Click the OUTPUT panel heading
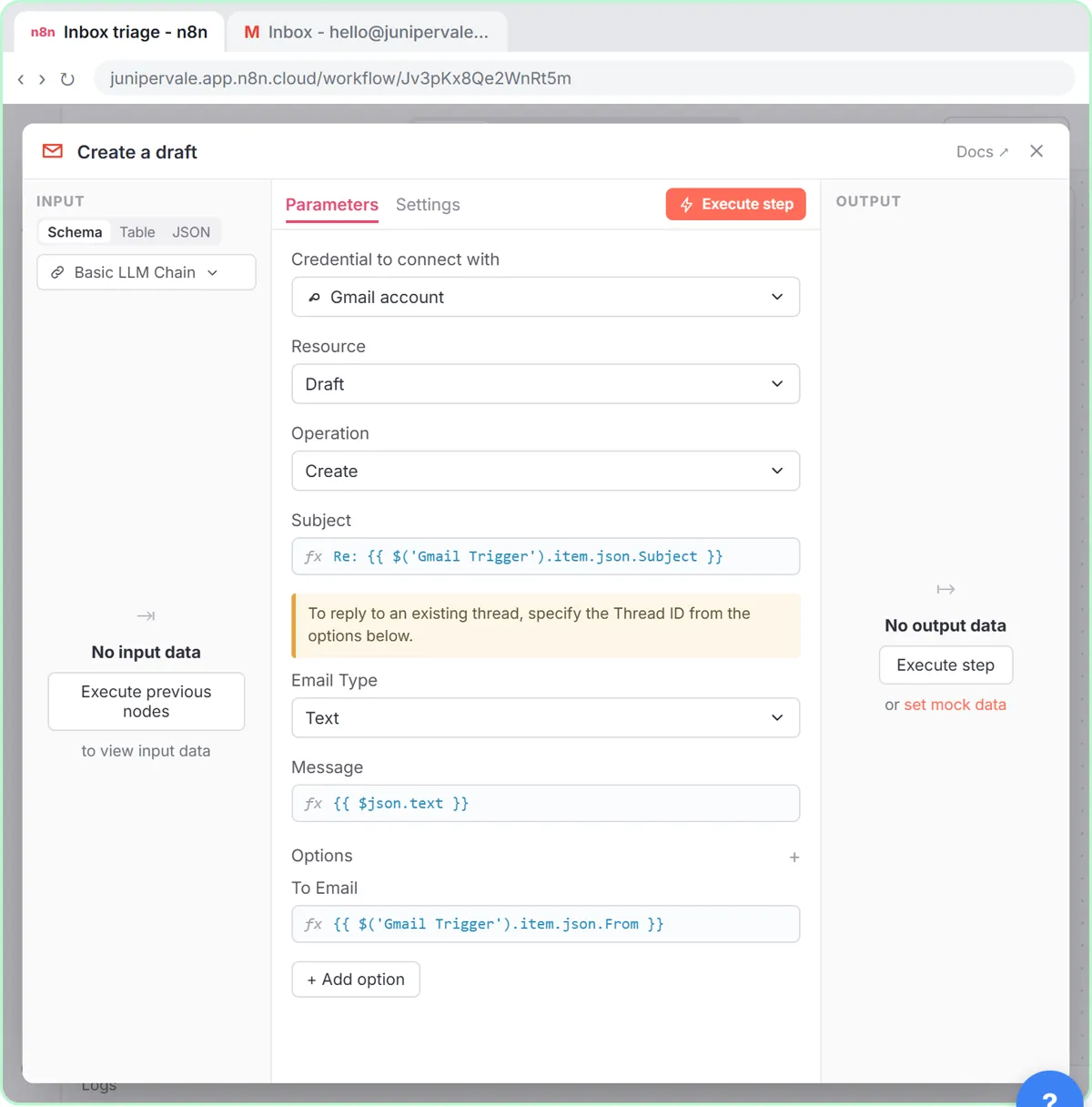The width and height of the screenshot is (1092, 1107). [x=868, y=201]
